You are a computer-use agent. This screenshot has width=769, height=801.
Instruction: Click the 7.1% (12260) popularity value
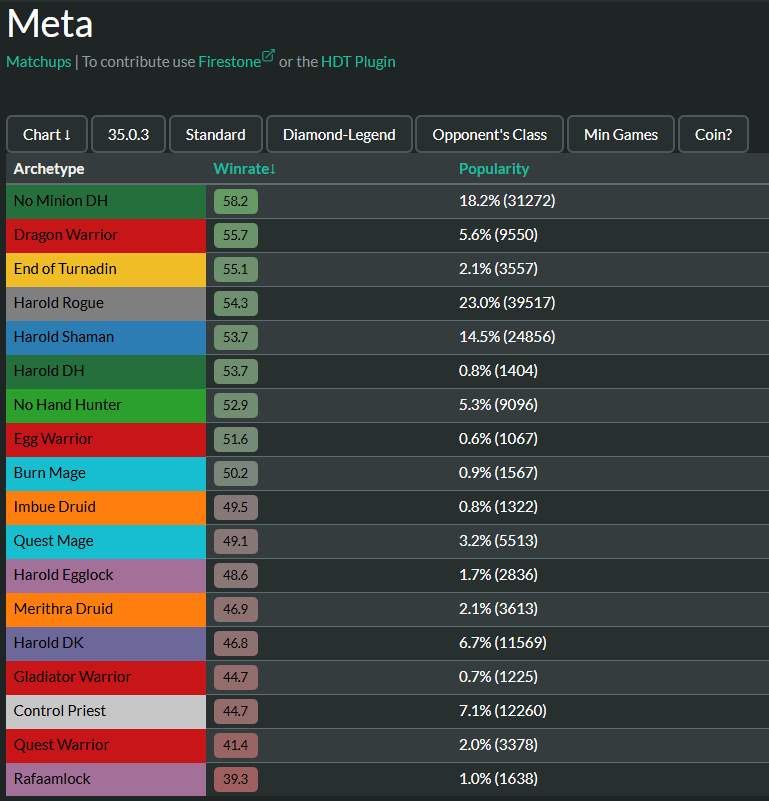503,711
